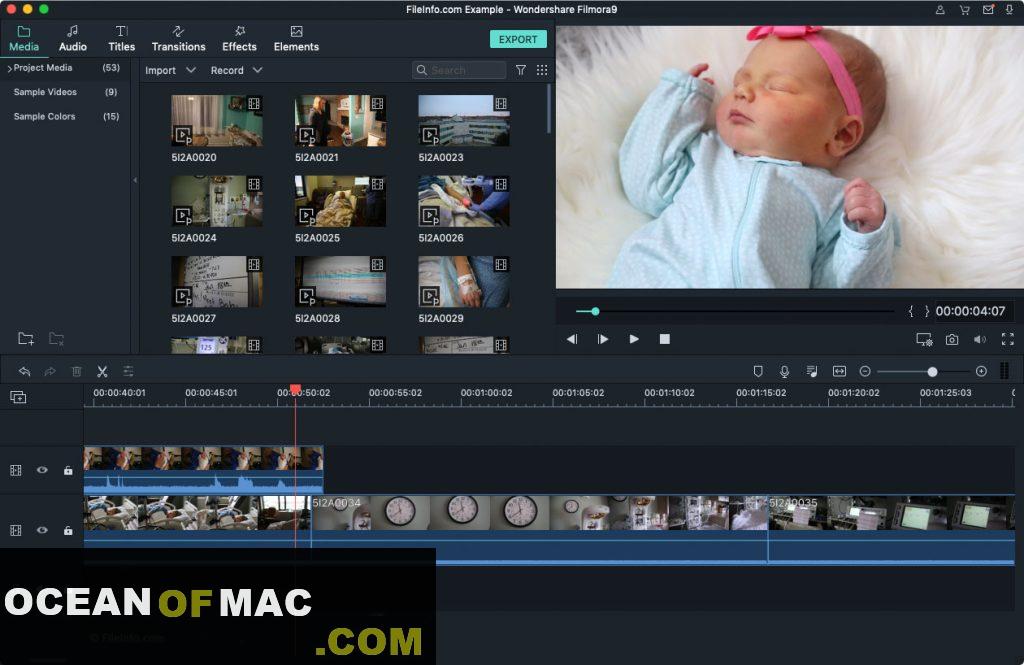Open the Audio tab
Viewport: 1024px width, 665px height.
point(72,40)
